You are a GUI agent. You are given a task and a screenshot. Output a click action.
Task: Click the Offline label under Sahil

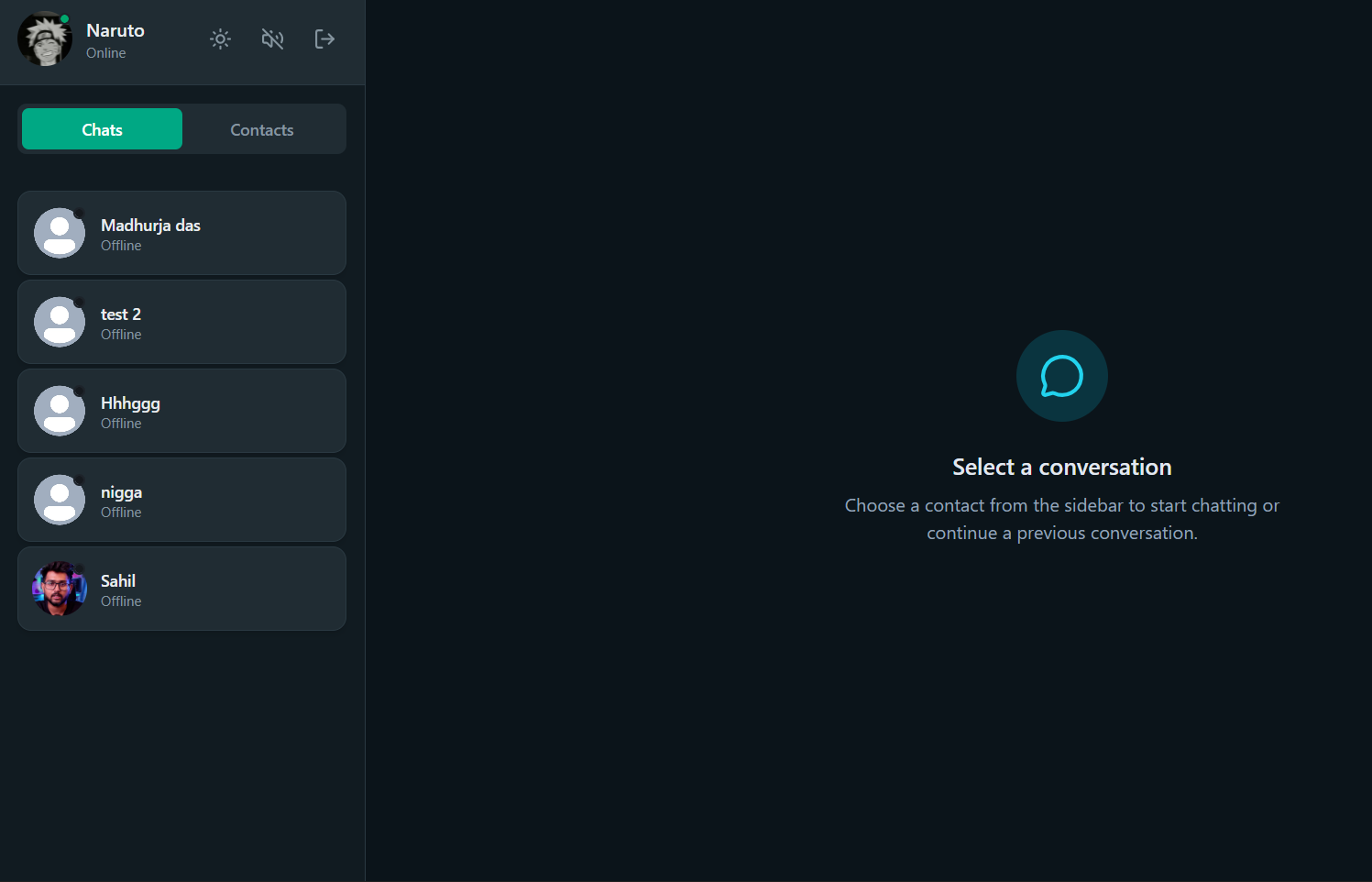[121, 601]
